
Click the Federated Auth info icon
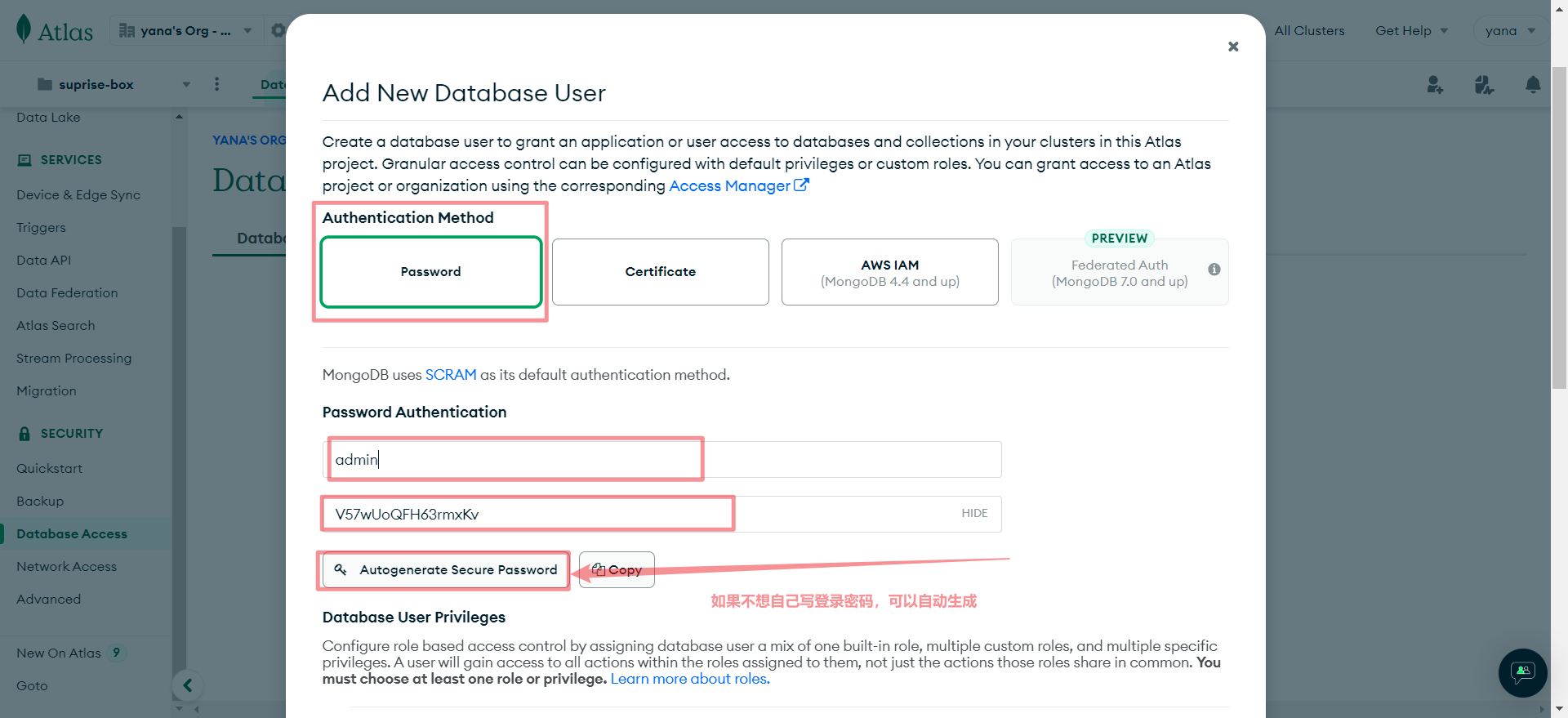pyautogui.click(x=1214, y=270)
